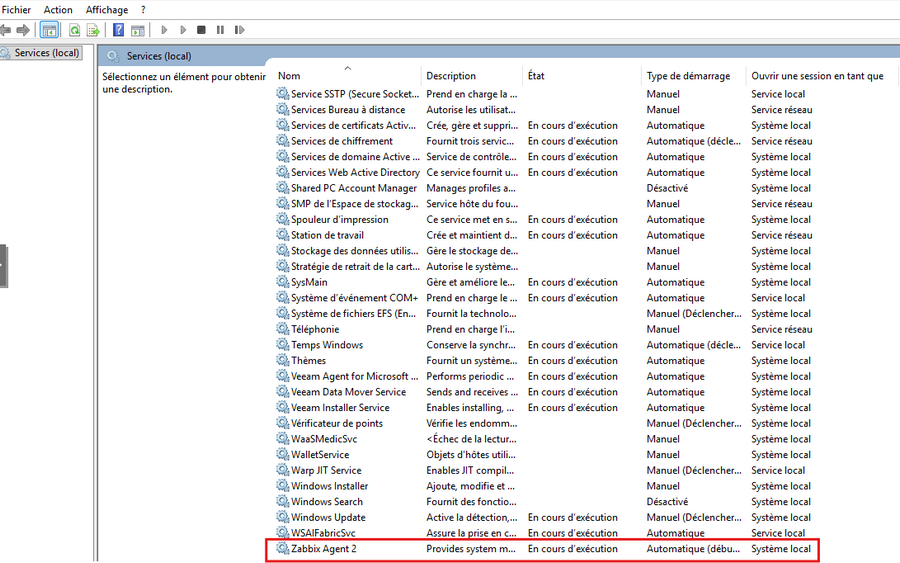Click the gear icon next to Windows Update
Screen dimensions: 900x563
tap(282, 517)
